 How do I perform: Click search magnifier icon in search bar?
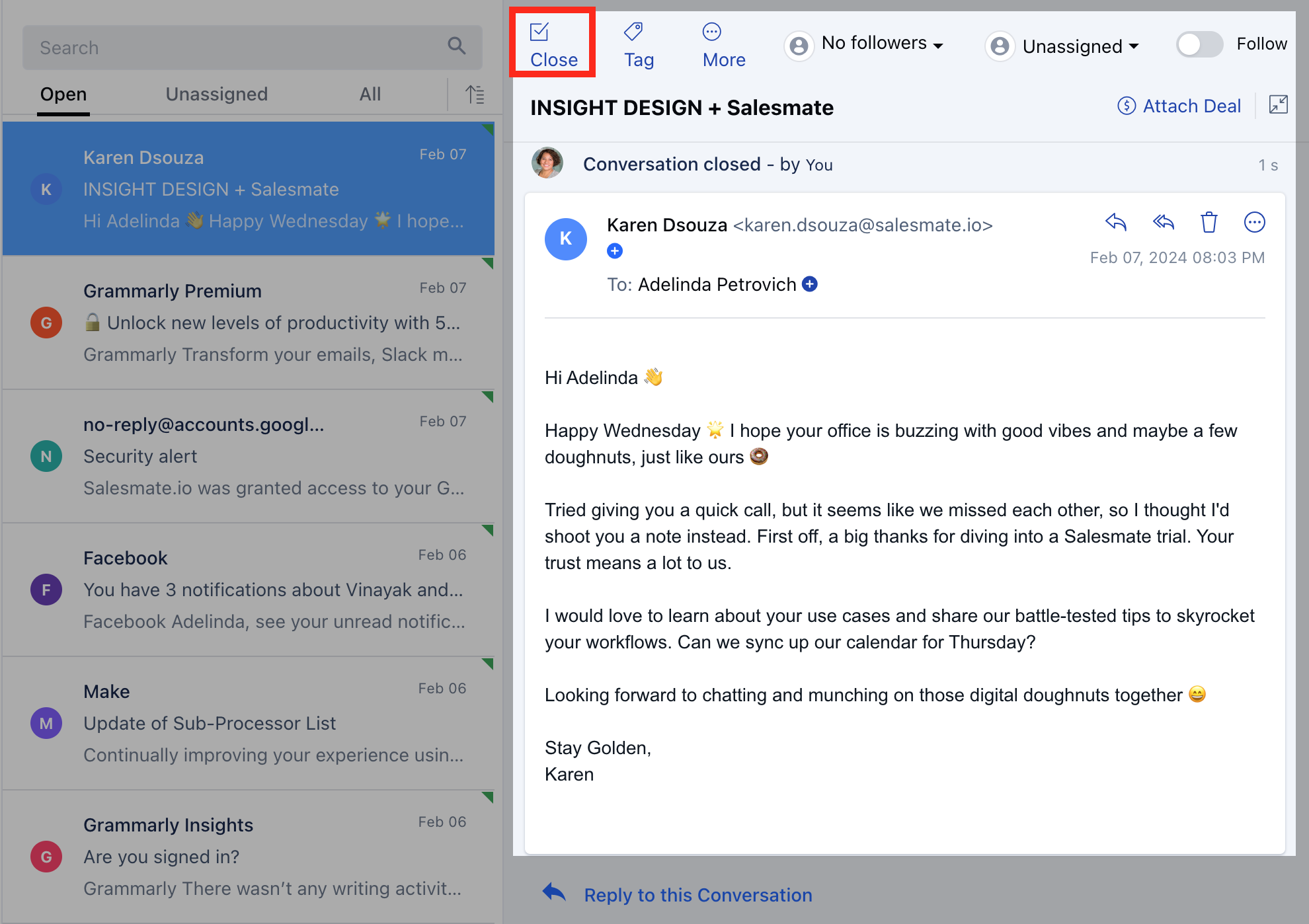456,46
